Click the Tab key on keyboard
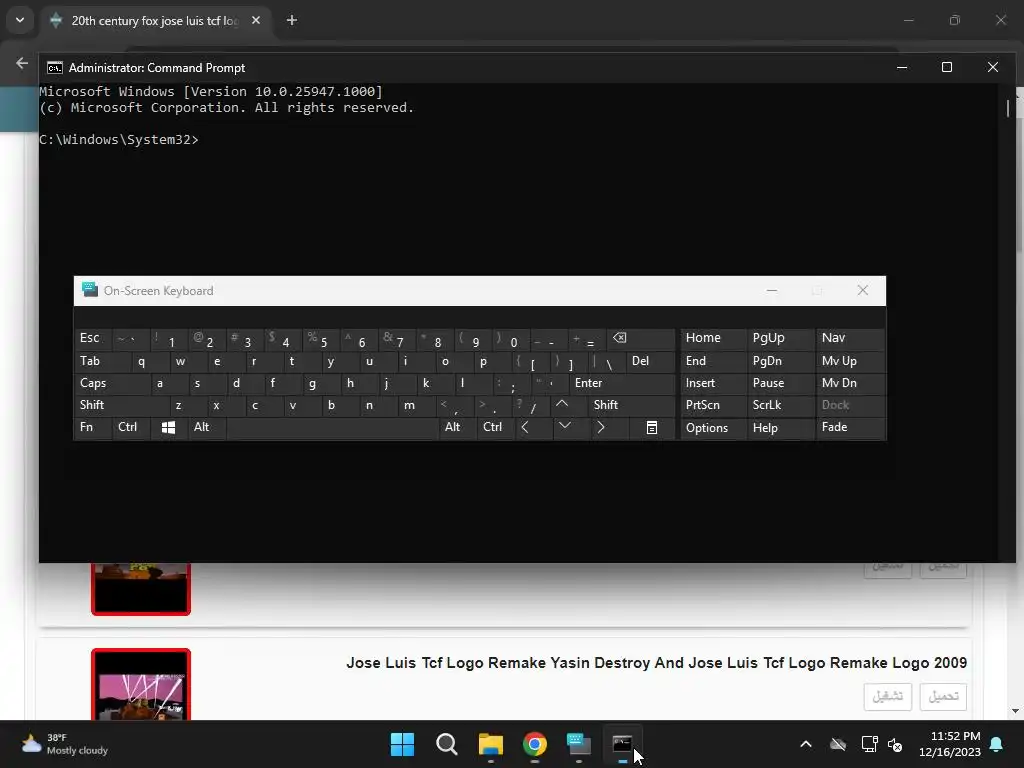This screenshot has height=768, width=1024. [103, 361]
